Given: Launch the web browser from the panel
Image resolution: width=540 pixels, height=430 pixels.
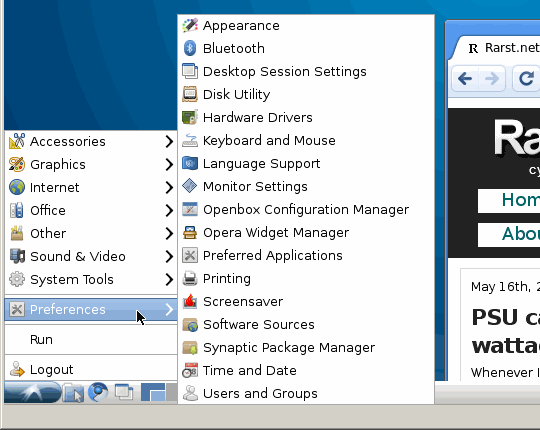Looking at the screenshot, I should pyautogui.click(x=98, y=392).
